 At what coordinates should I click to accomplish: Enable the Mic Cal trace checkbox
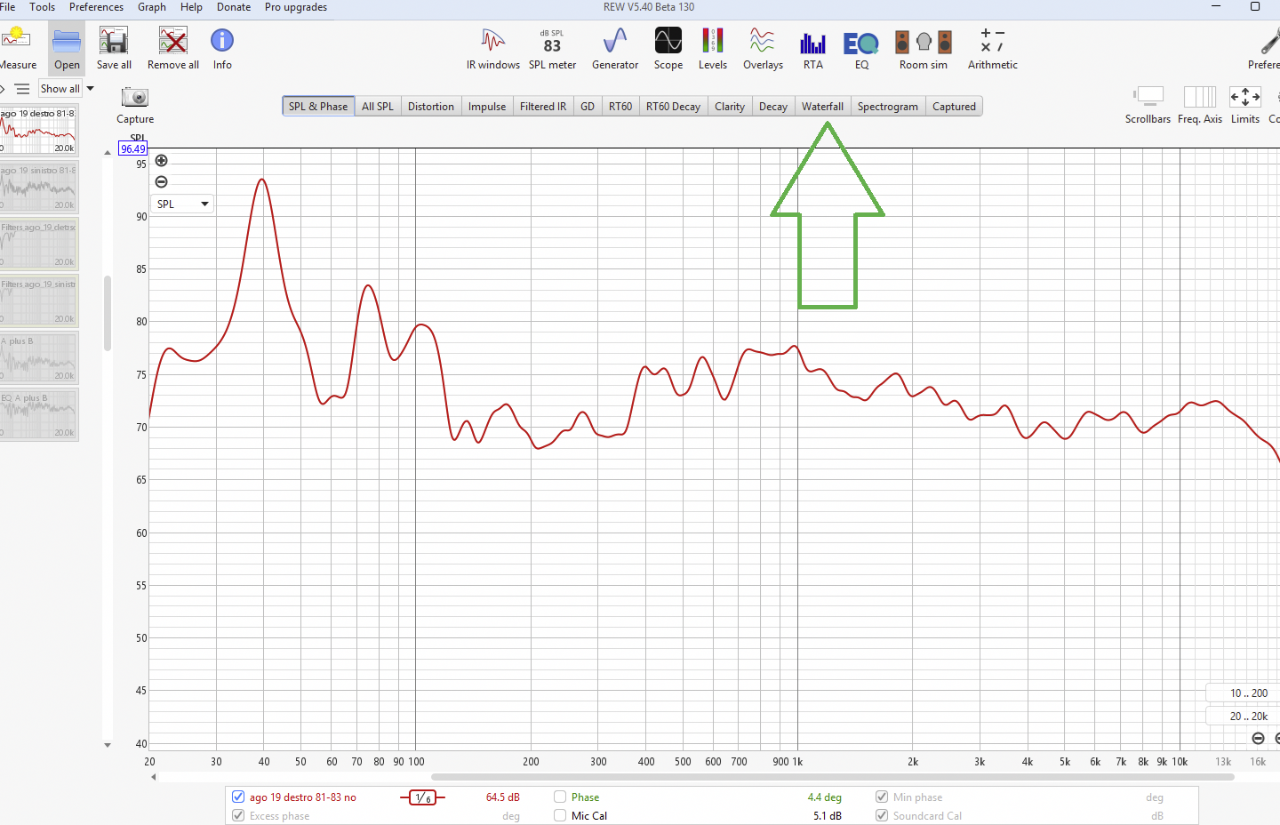point(560,815)
